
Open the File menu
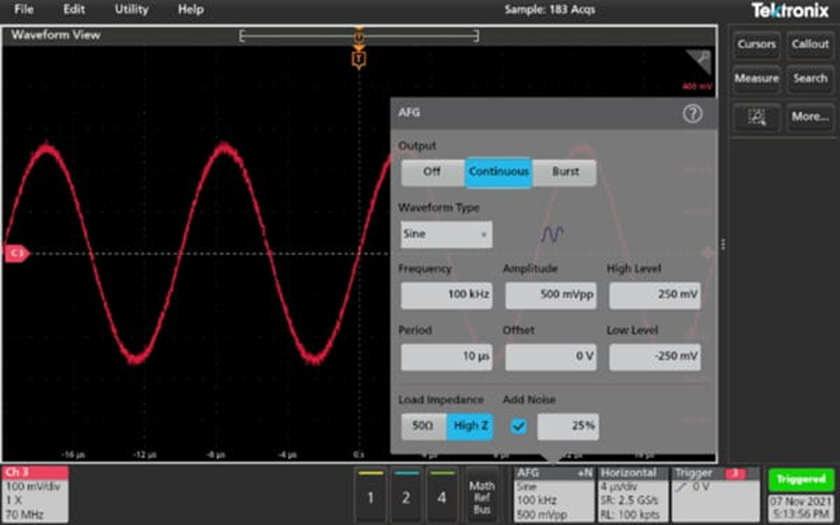tap(24, 9)
